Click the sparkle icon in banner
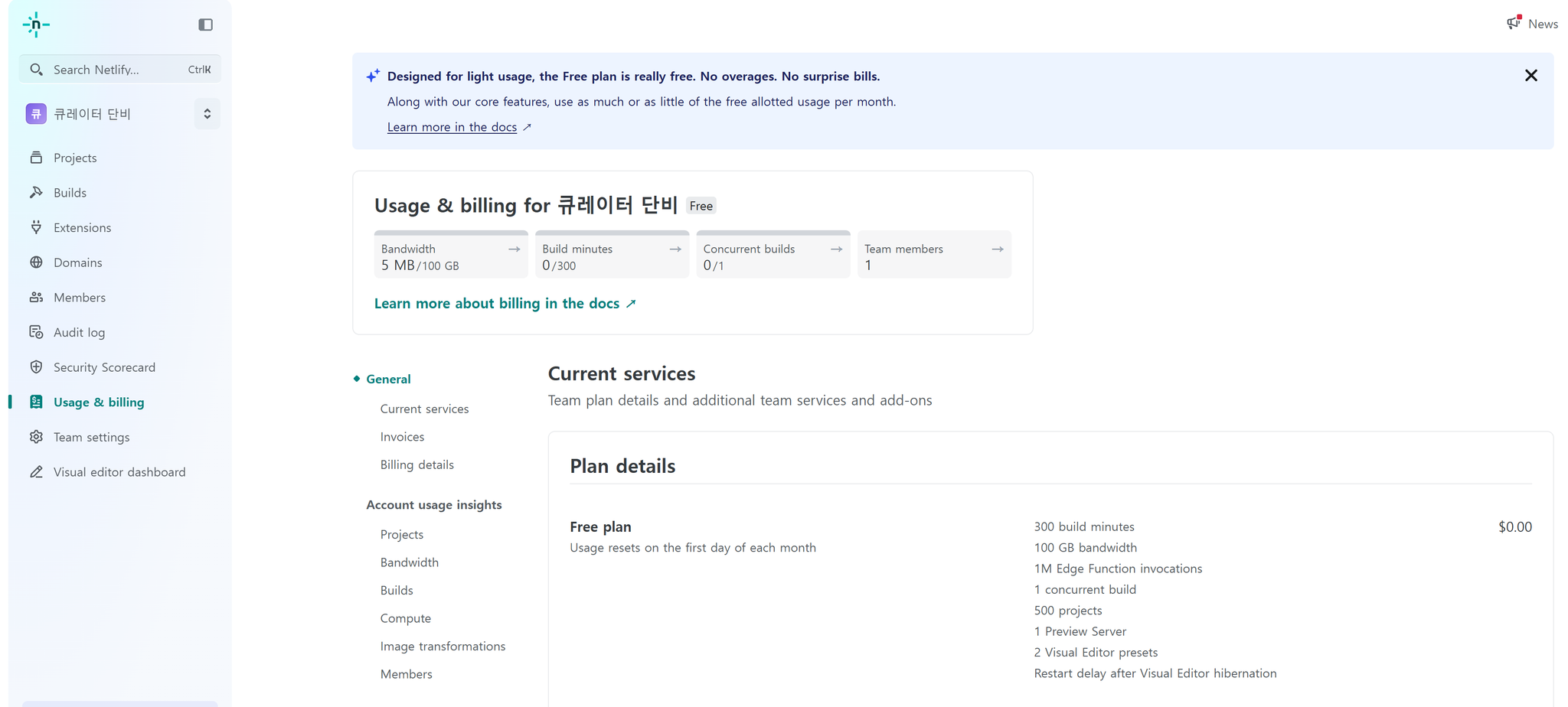The width and height of the screenshot is (1568, 707). [373, 76]
